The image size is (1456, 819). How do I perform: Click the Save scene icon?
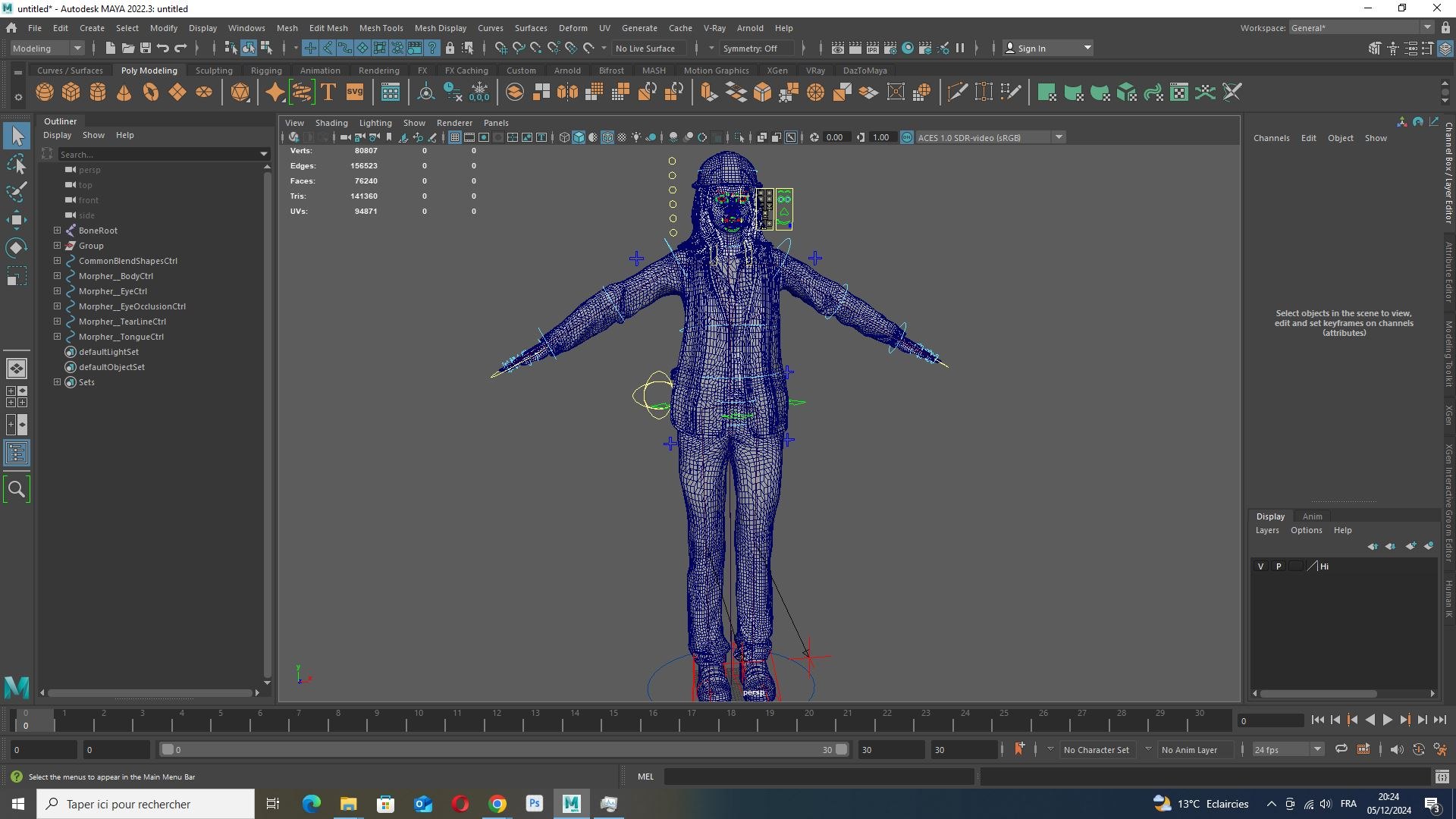146,48
